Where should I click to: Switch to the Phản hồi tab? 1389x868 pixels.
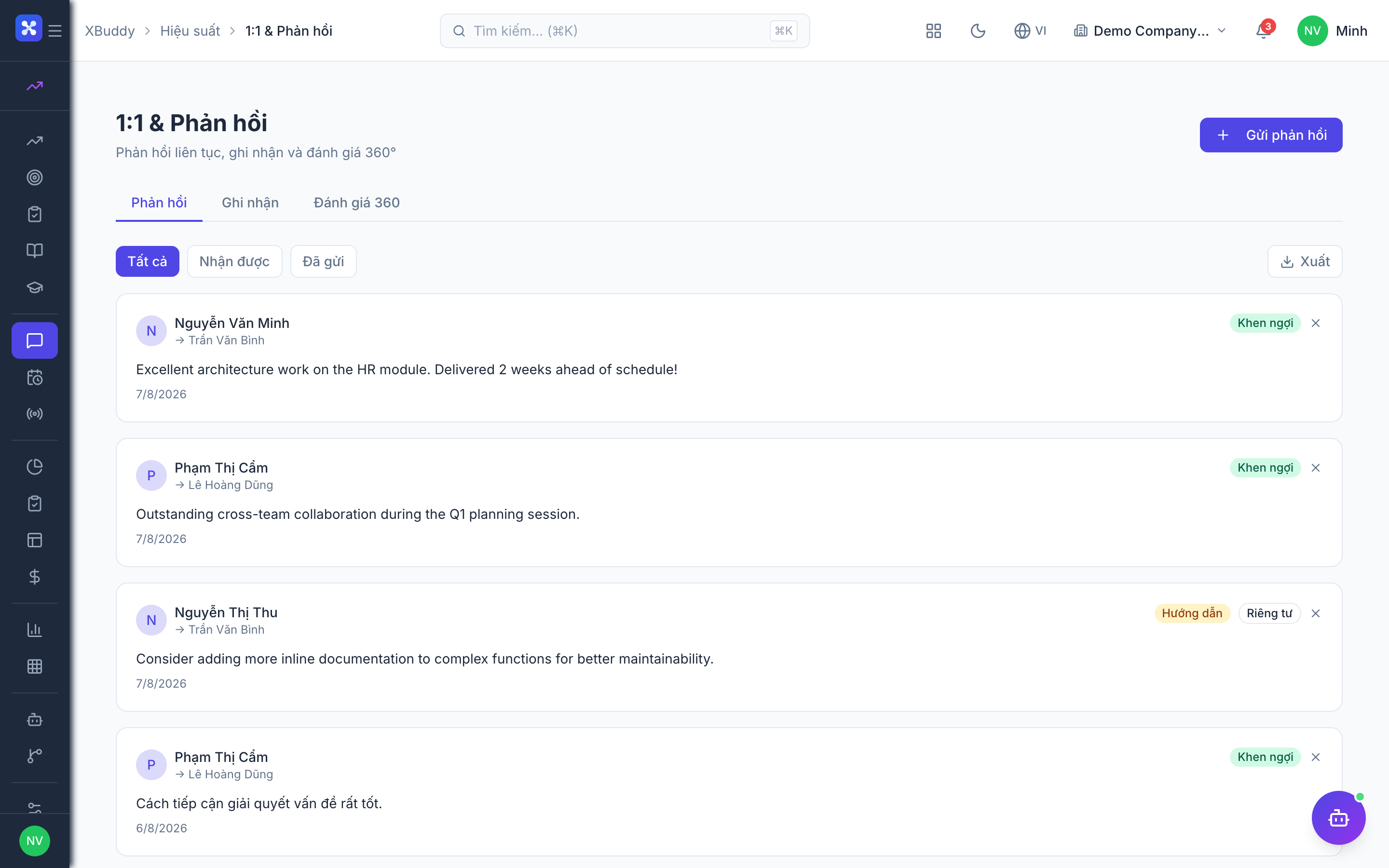point(159,203)
